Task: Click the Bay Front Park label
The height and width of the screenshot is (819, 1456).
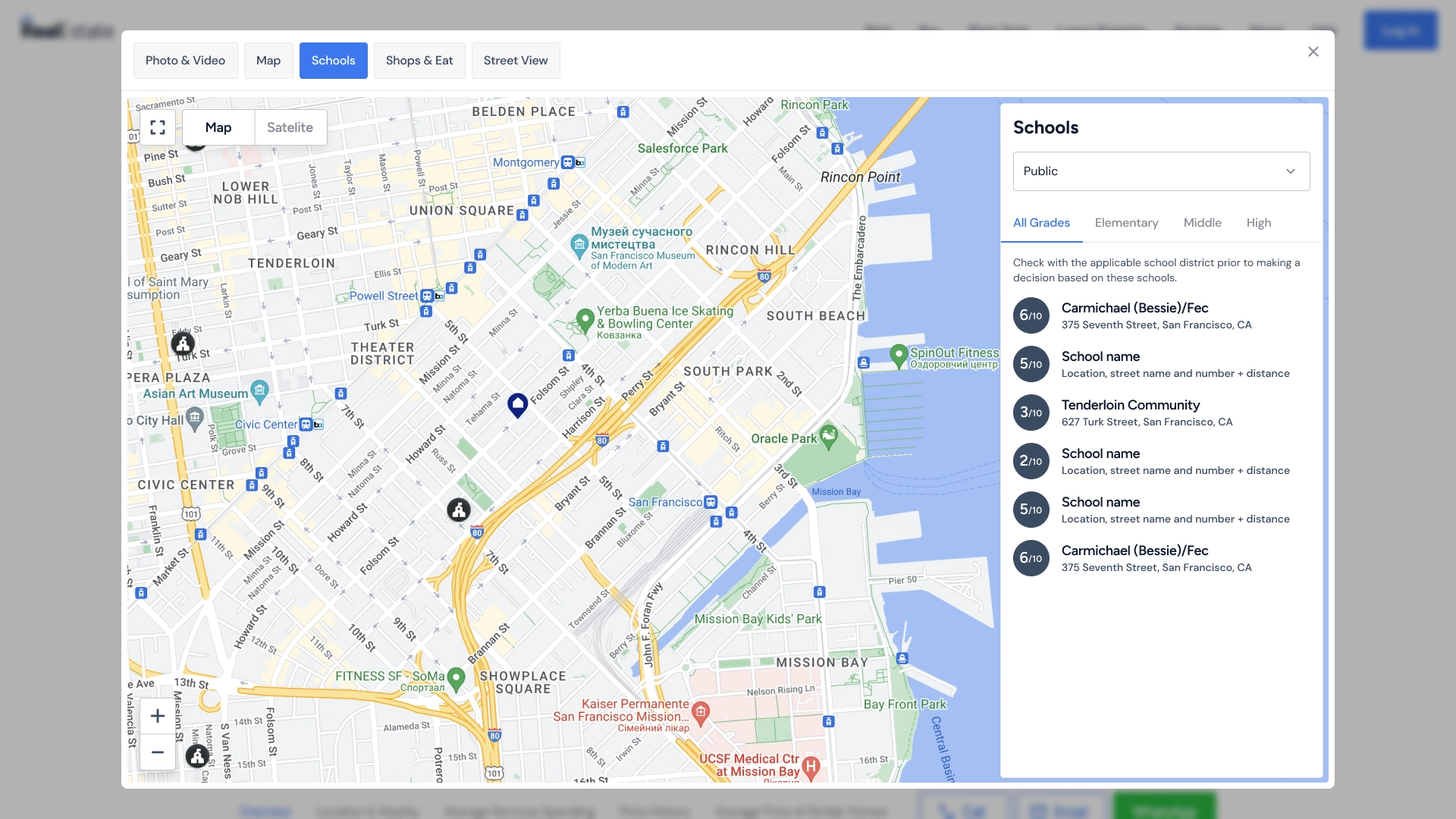Action: [905, 704]
